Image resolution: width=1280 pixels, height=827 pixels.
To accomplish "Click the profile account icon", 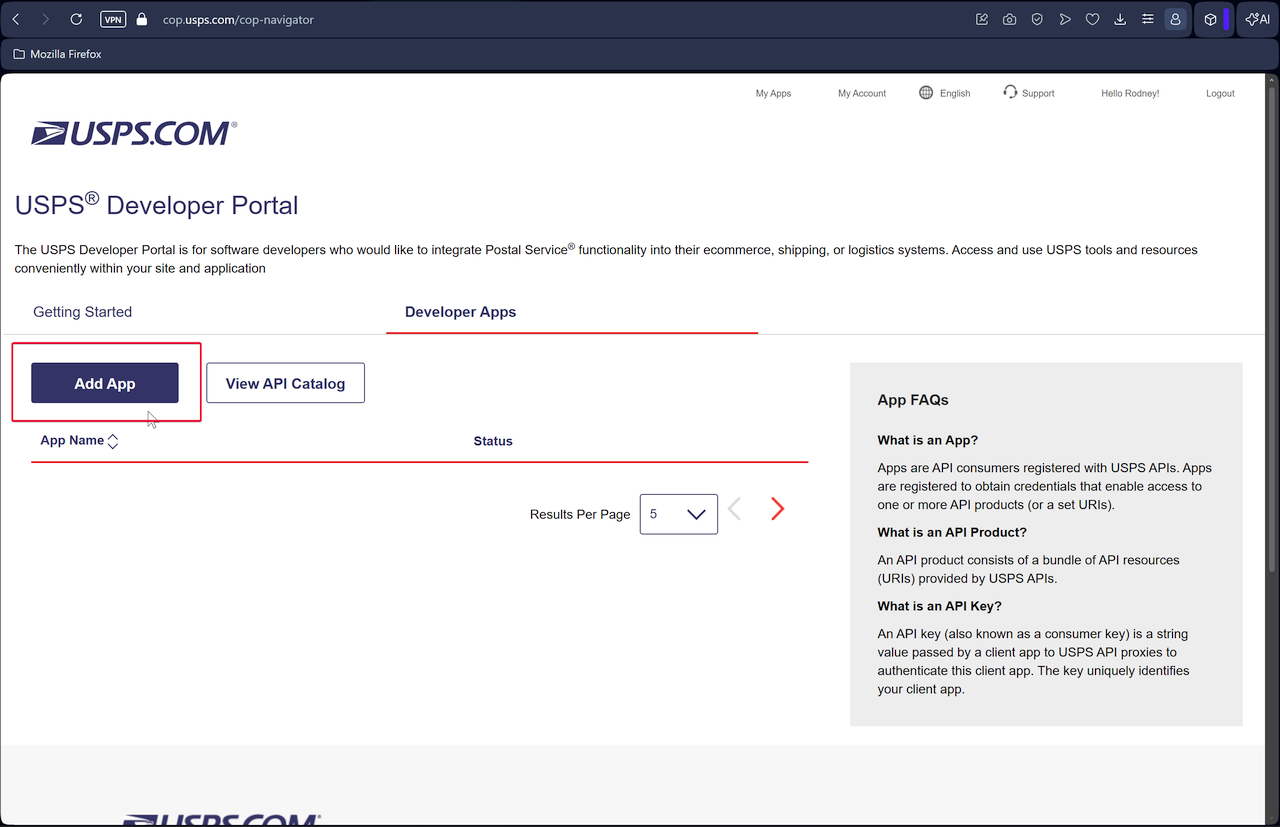I will click(x=1176, y=19).
